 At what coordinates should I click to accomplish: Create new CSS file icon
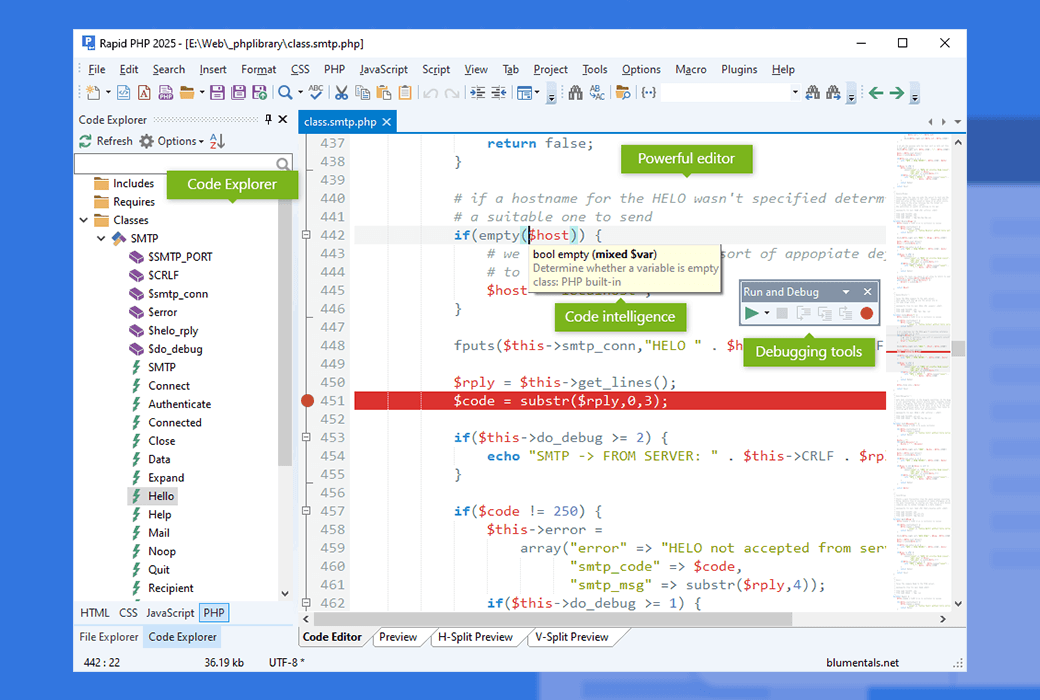click(x=144, y=93)
